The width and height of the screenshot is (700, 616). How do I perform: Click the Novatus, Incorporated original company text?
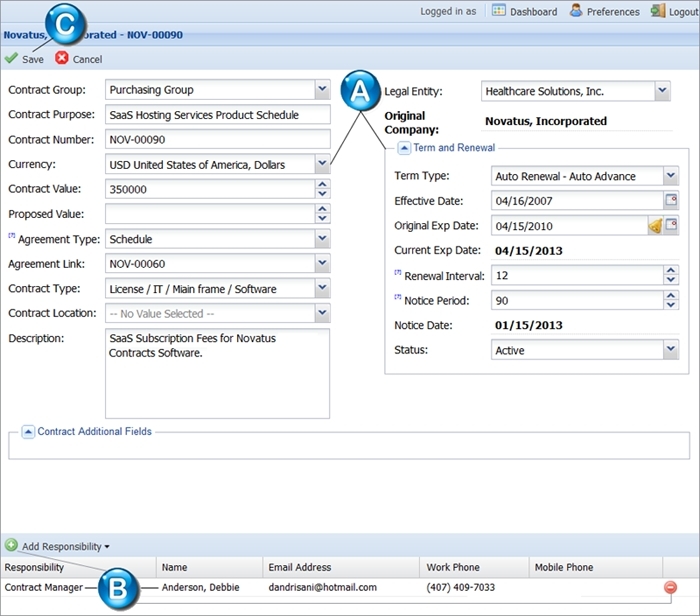pos(546,121)
